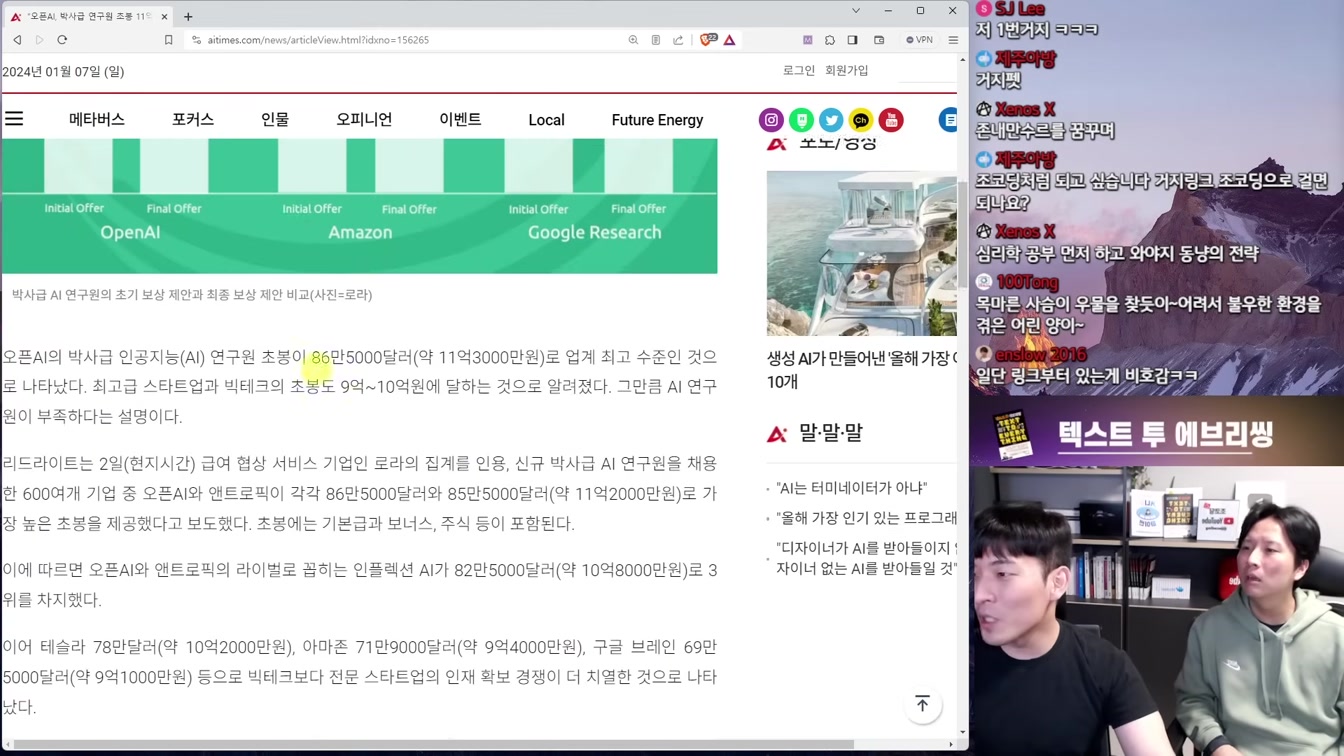Click the zoom magnifier in address bar
This screenshot has width=1344, height=756.
click(x=633, y=40)
